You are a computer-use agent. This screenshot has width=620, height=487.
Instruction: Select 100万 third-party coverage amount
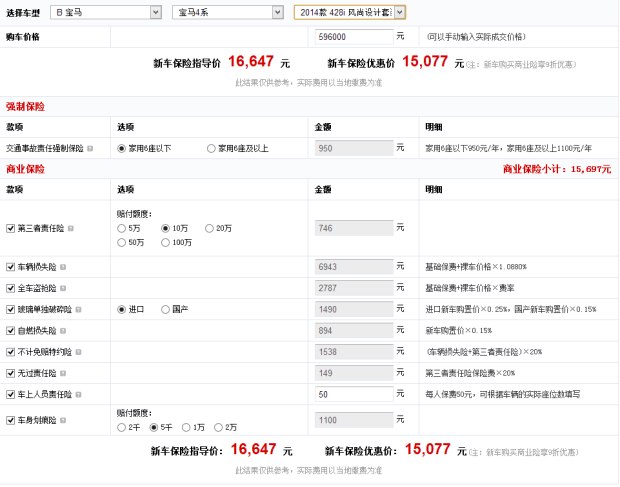(x=165, y=243)
